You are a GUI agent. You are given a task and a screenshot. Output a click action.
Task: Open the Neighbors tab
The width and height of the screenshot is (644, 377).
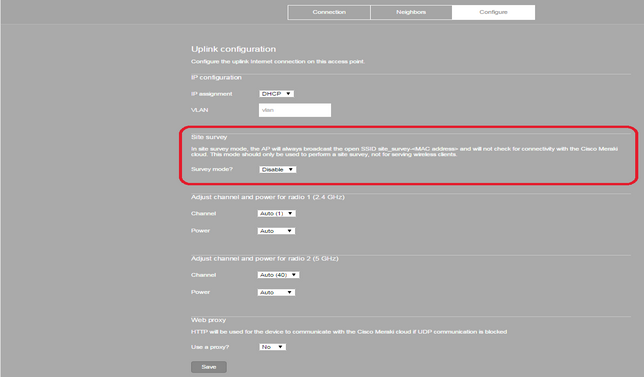(411, 12)
